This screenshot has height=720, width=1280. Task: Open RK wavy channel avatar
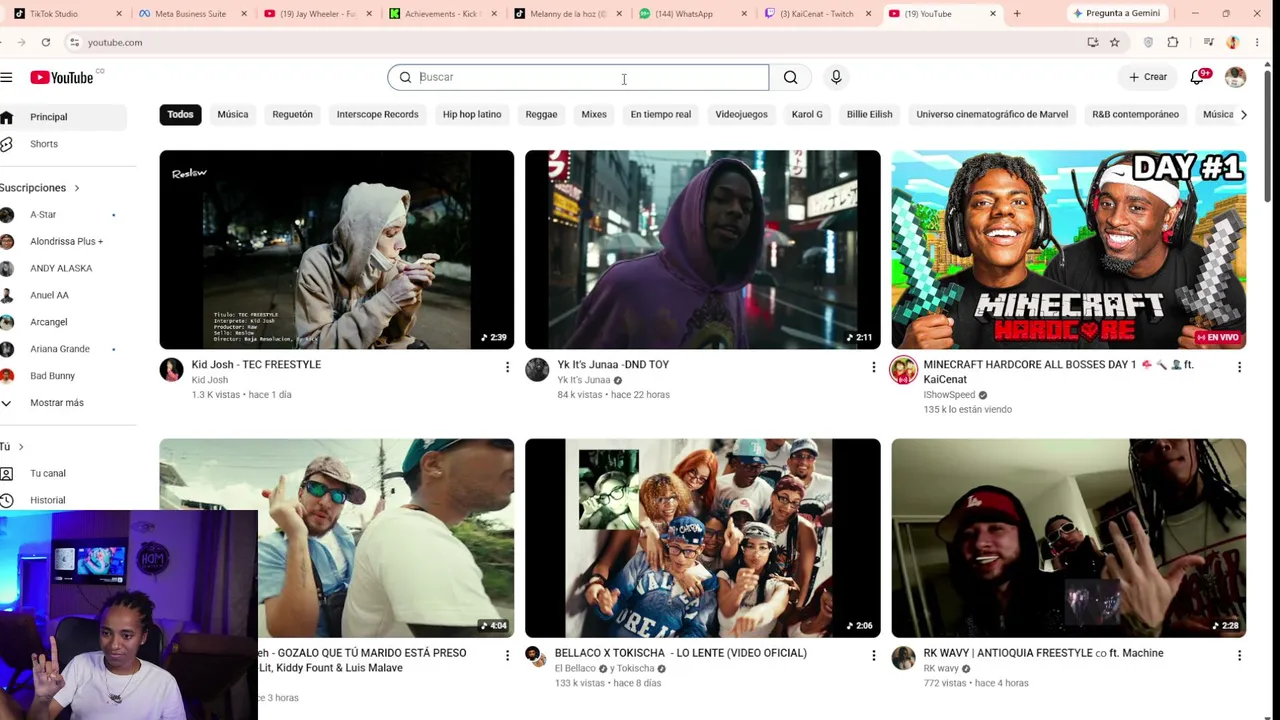(904, 657)
